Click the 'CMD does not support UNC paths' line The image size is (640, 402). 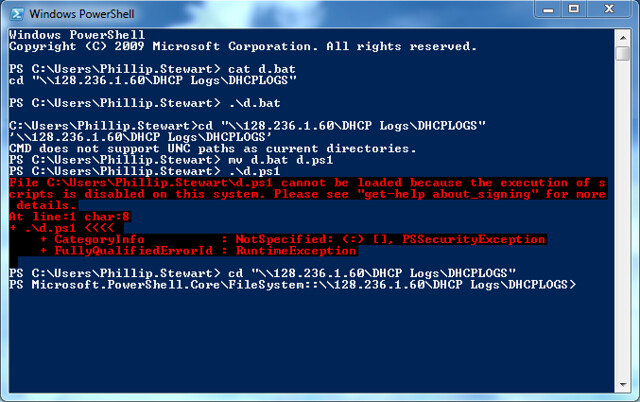click(x=212, y=149)
